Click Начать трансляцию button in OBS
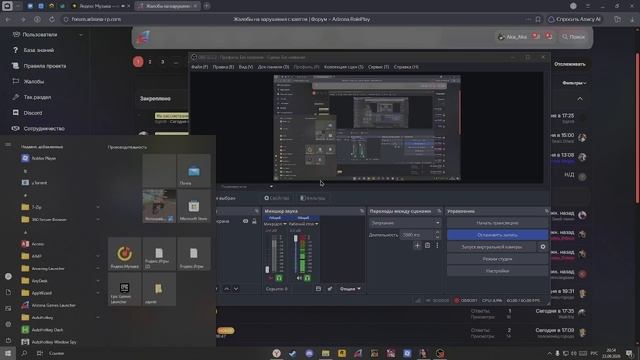 [x=497, y=223]
